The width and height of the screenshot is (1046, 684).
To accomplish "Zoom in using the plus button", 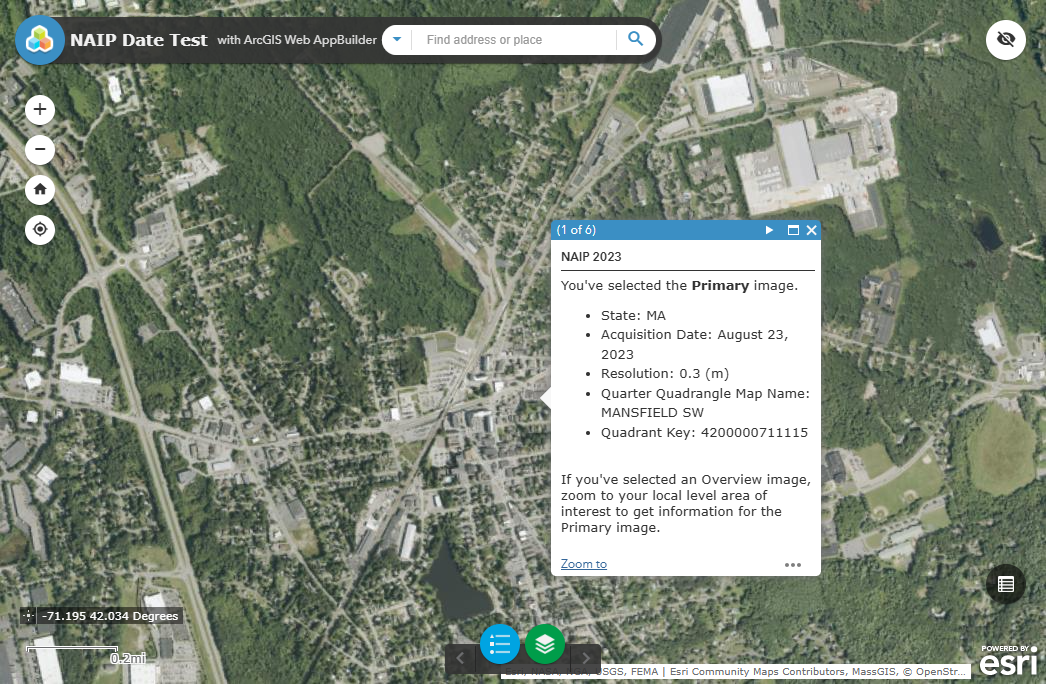I will 39,110.
